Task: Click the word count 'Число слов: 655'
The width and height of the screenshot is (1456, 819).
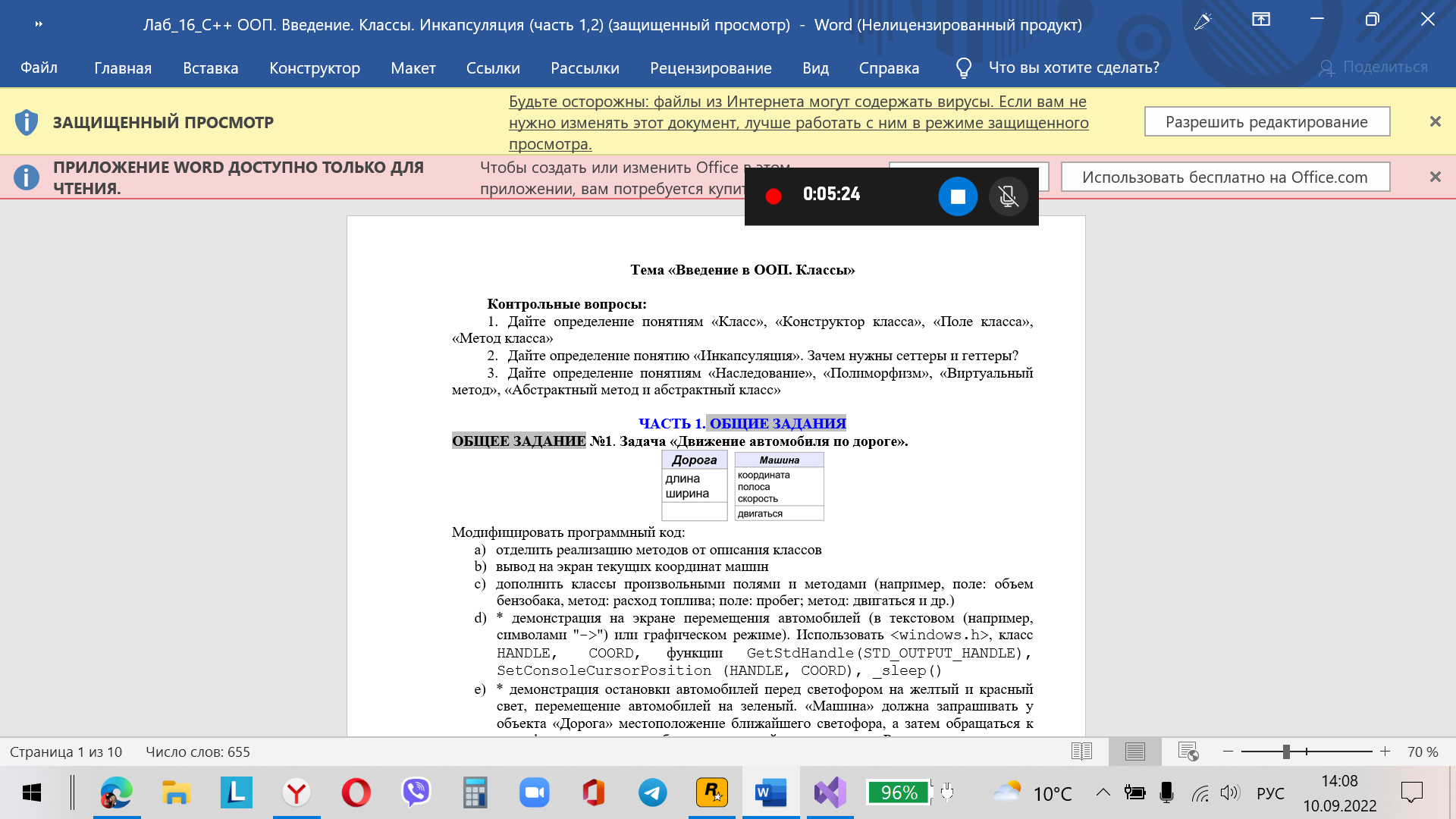Action: click(198, 752)
